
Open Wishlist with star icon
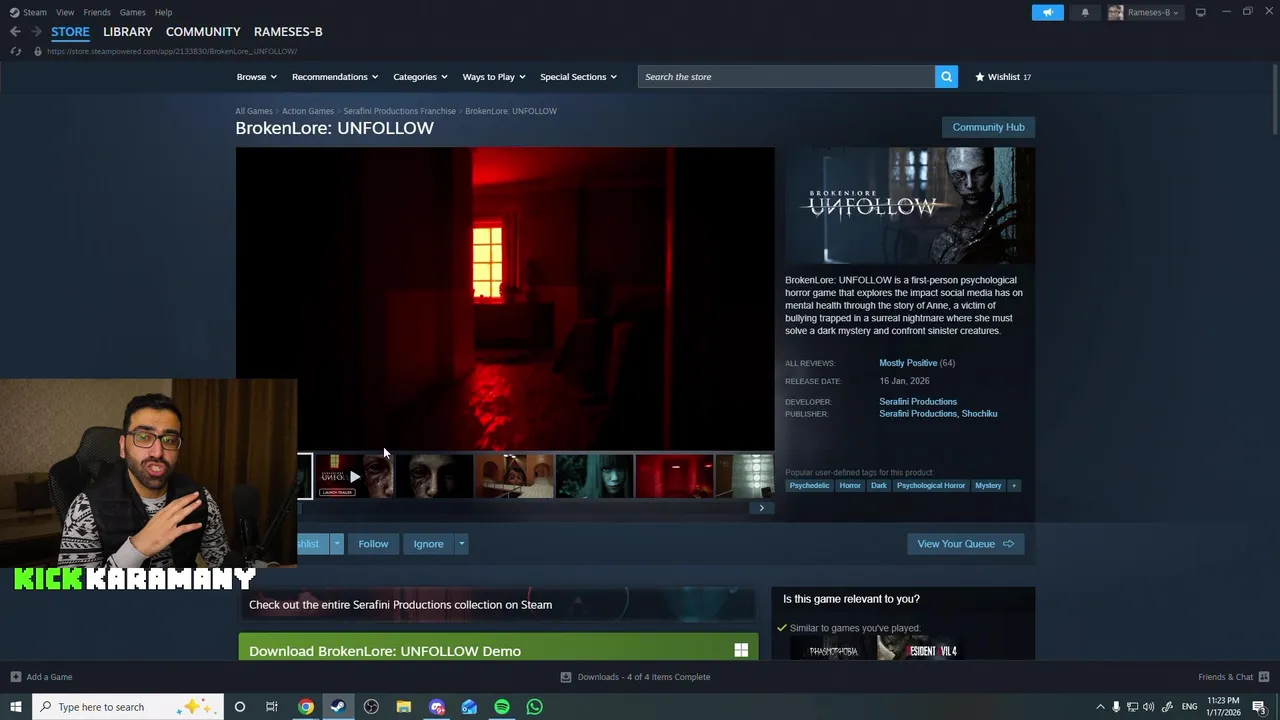click(1003, 77)
